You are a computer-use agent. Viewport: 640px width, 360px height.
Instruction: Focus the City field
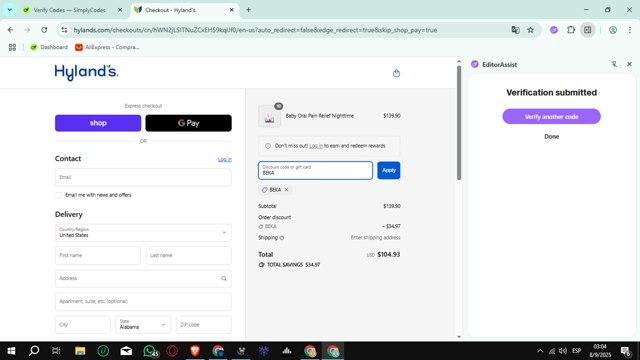(83, 325)
